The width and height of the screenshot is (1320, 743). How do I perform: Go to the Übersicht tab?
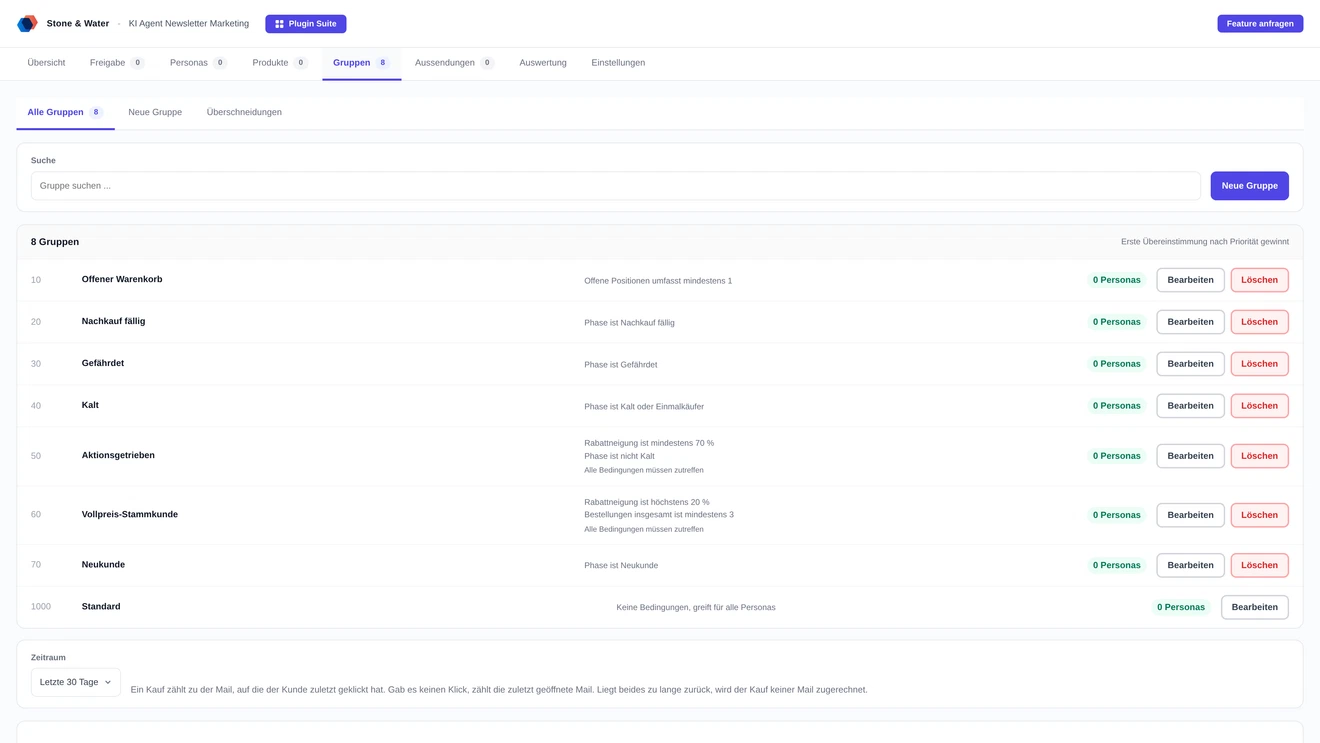click(46, 63)
